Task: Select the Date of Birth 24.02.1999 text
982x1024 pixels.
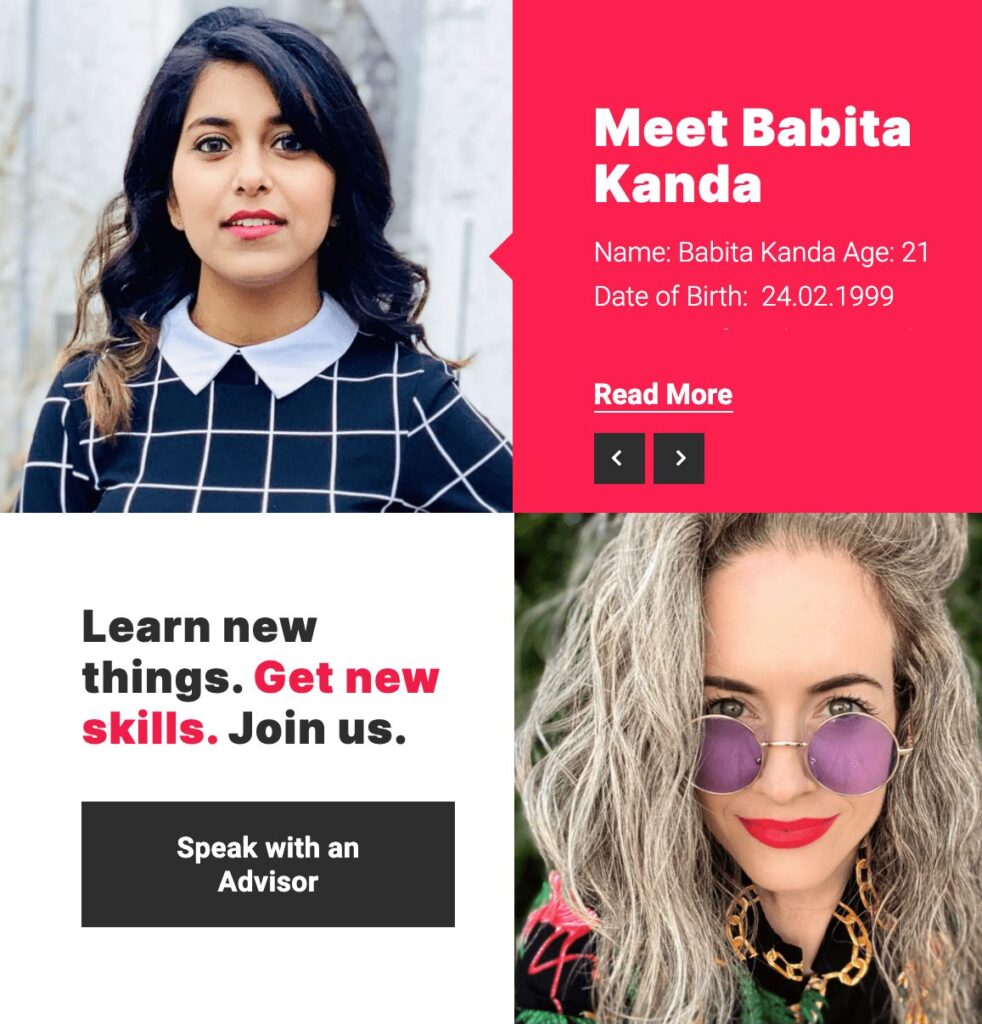Action: tap(744, 296)
